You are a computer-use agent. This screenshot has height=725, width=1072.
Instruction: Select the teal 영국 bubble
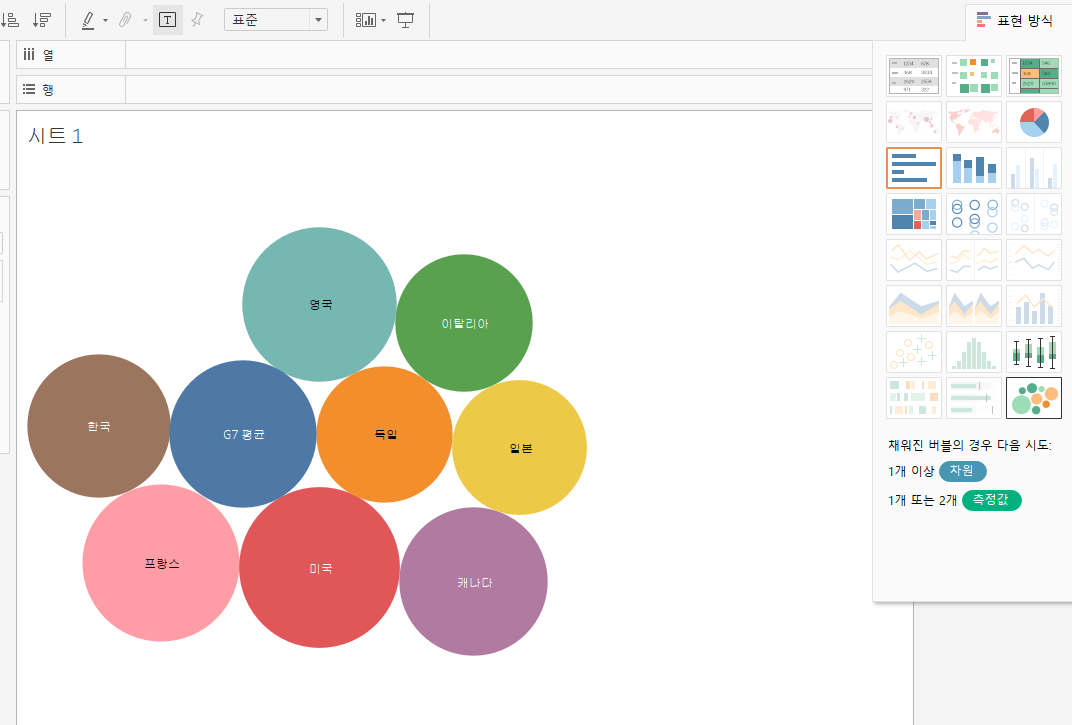pos(319,304)
